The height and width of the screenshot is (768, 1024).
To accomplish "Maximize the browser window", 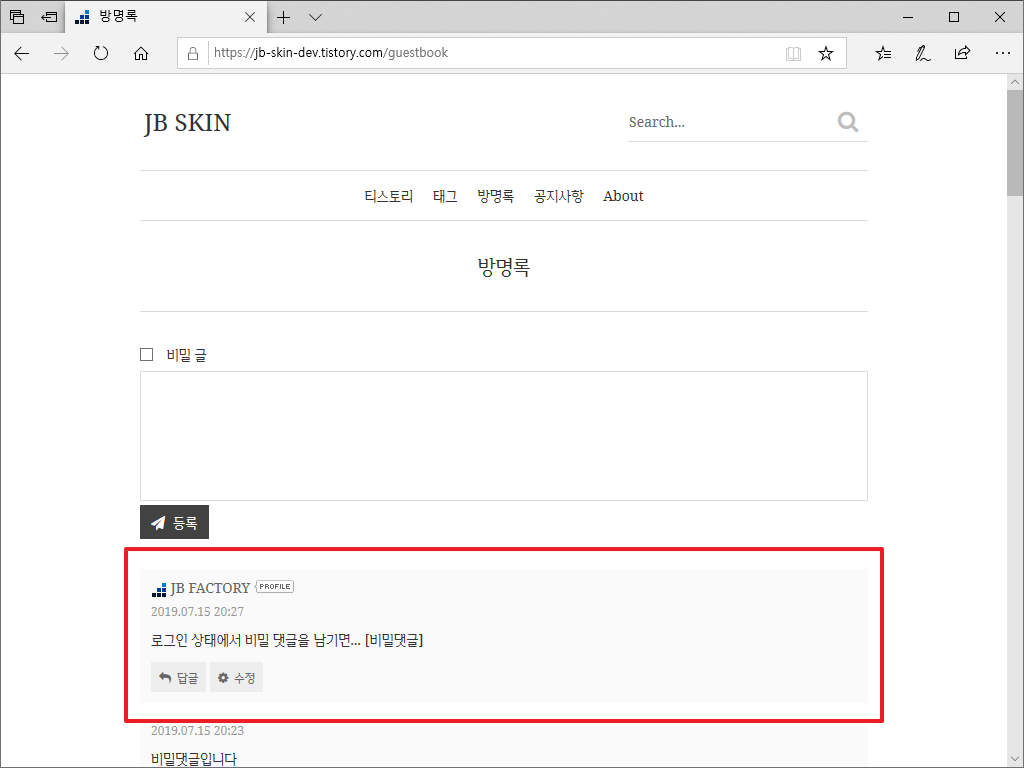I will pyautogui.click(x=953, y=18).
